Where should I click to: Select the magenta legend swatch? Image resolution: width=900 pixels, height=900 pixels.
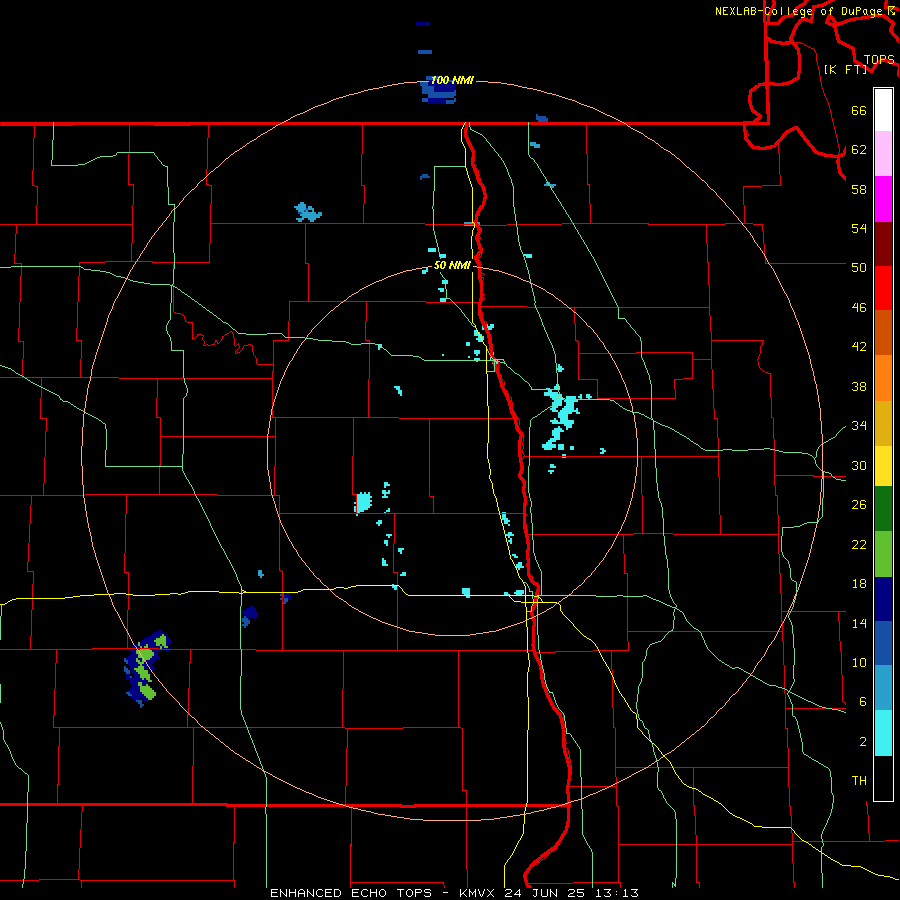pos(883,199)
